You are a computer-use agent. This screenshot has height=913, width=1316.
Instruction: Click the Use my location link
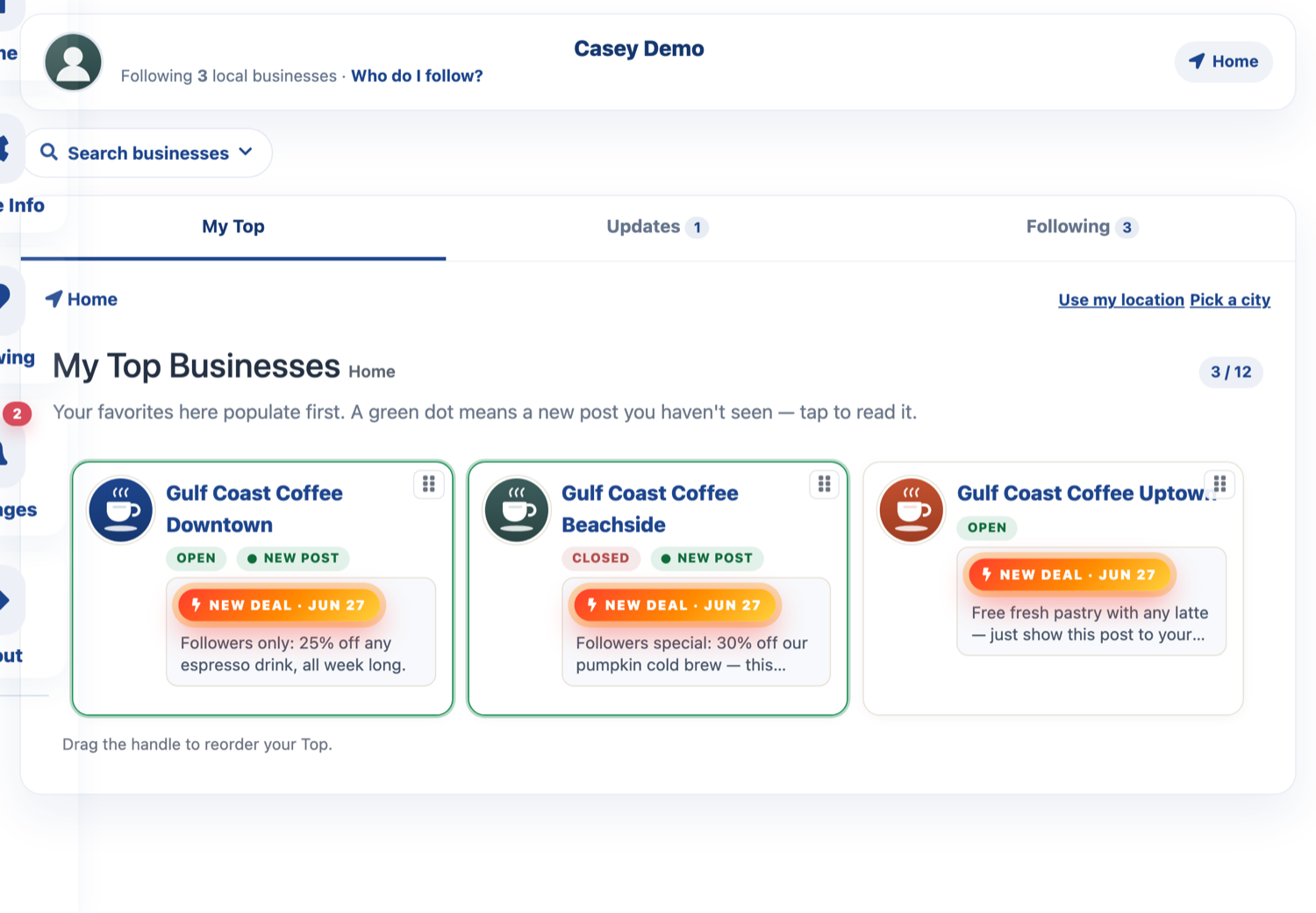pos(1121,300)
